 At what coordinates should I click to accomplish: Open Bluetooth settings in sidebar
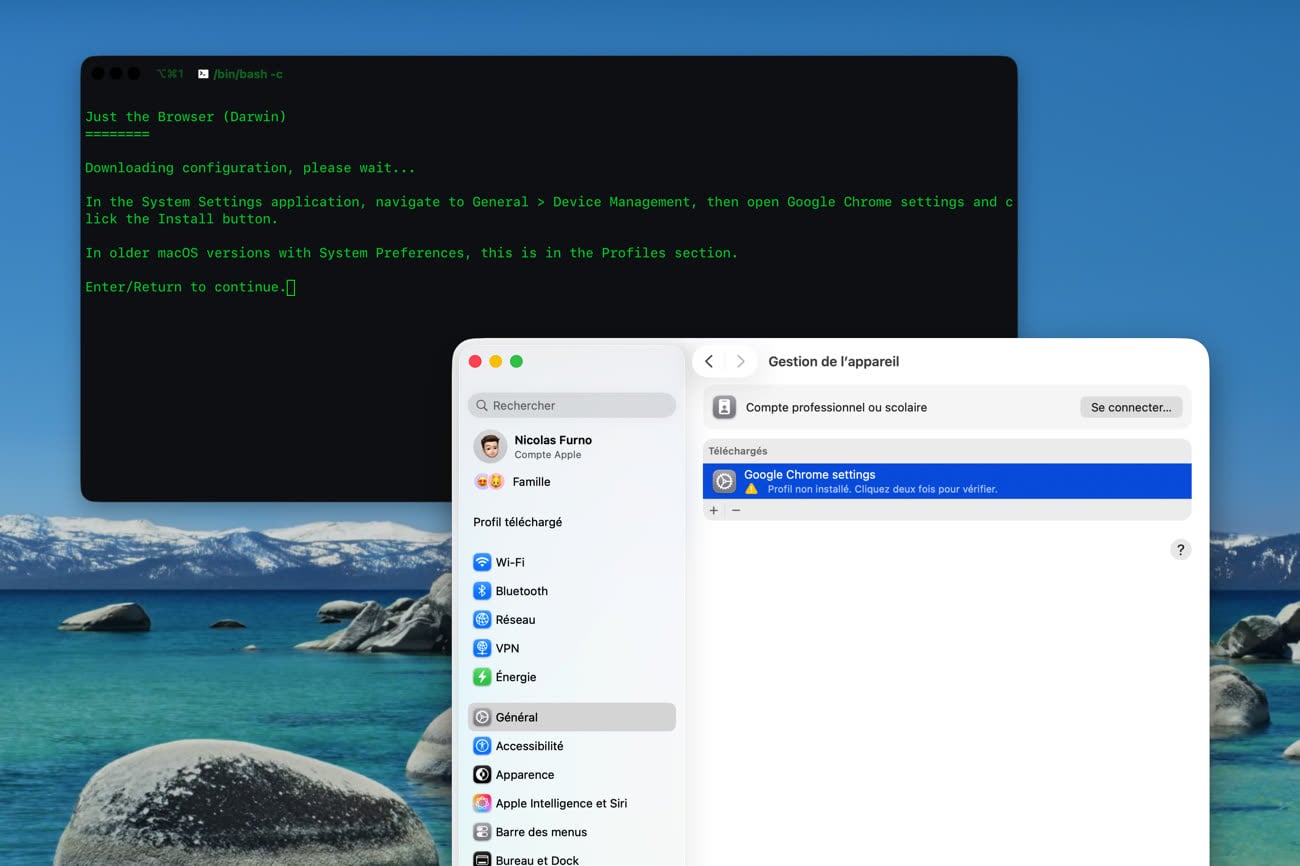(x=521, y=591)
